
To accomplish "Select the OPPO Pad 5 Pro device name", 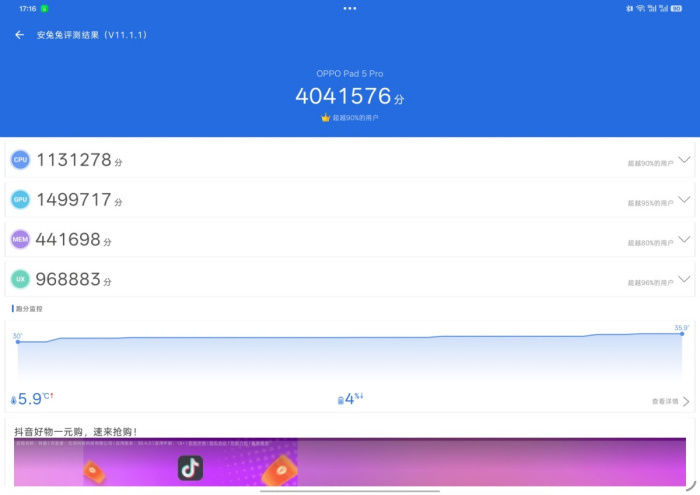I will pyautogui.click(x=350, y=74).
